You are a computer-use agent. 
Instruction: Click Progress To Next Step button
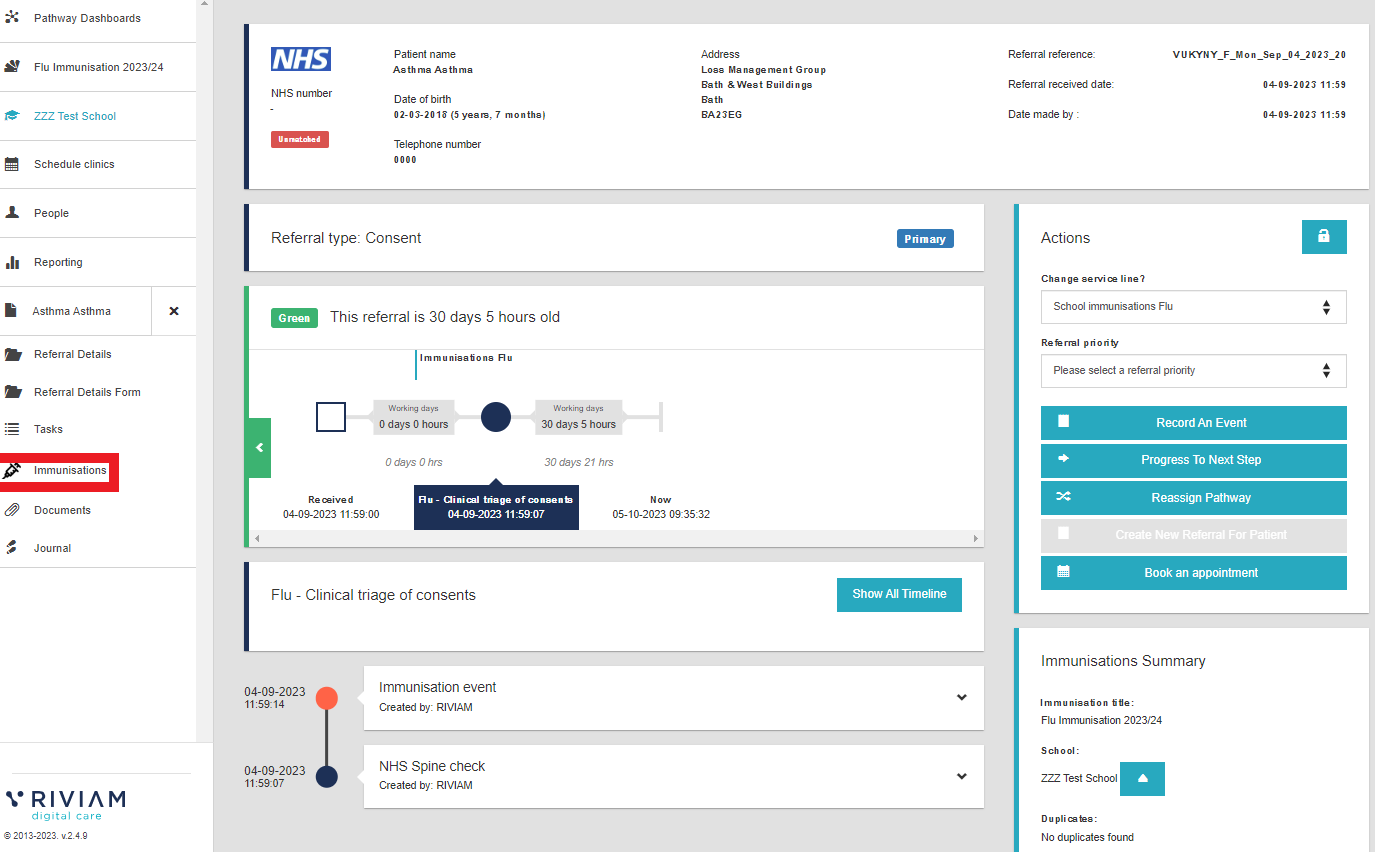coord(1193,460)
